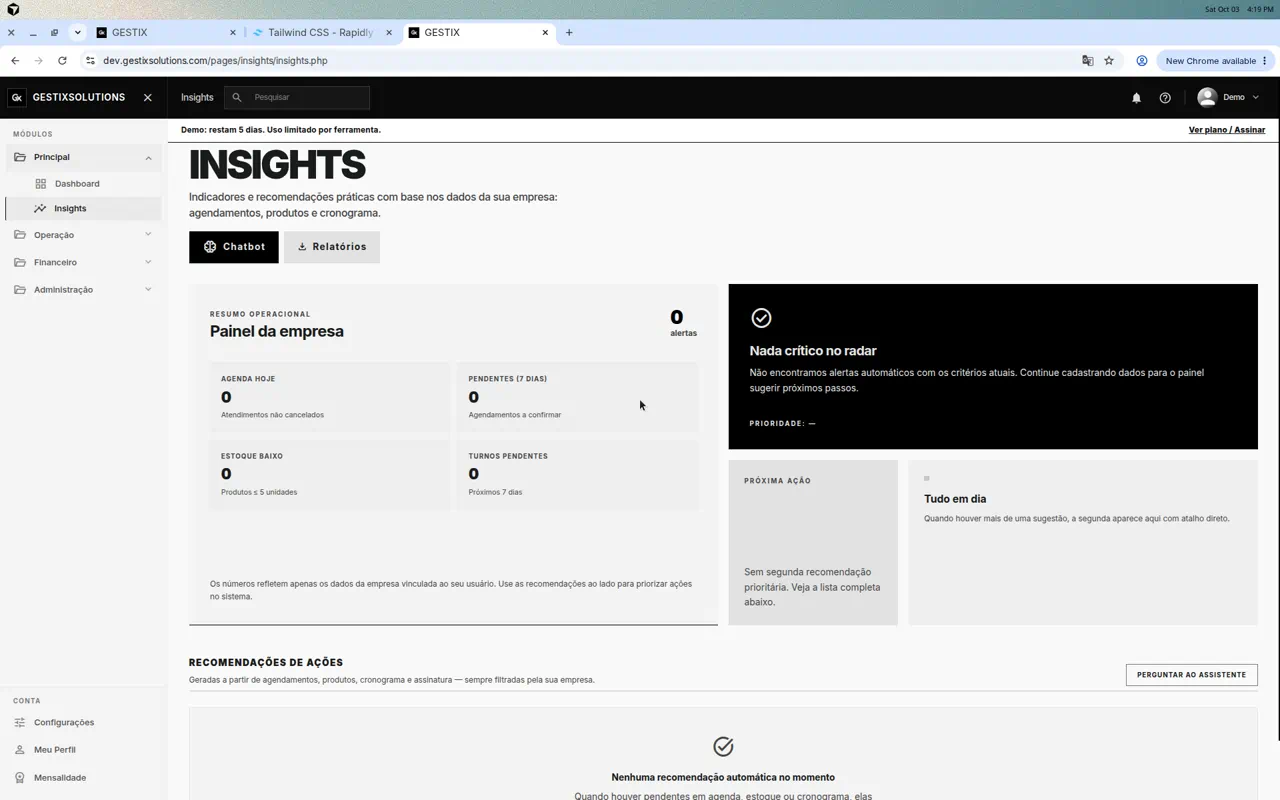Image resolution: width=1280 pixels, height=800 pixels.
Task: Go back in browser history
Action: tap(15, 61)
